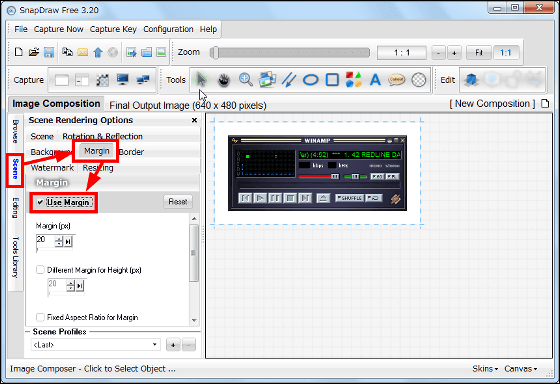Screen dimensions: 560x384
Task: Uncheck the Use Margin checkbox
Action: click(40, 202)
